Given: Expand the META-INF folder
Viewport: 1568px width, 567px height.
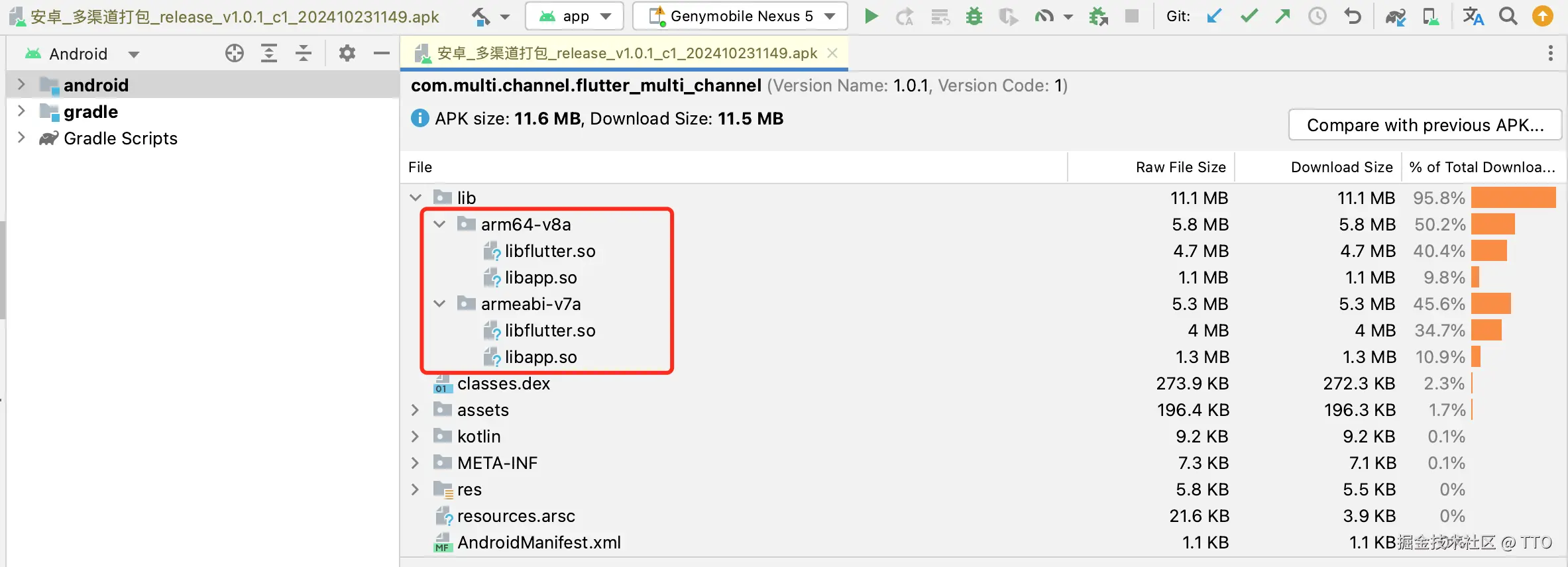Looking at the screenshot, I should pyautogui.click(x=416, y=462).
